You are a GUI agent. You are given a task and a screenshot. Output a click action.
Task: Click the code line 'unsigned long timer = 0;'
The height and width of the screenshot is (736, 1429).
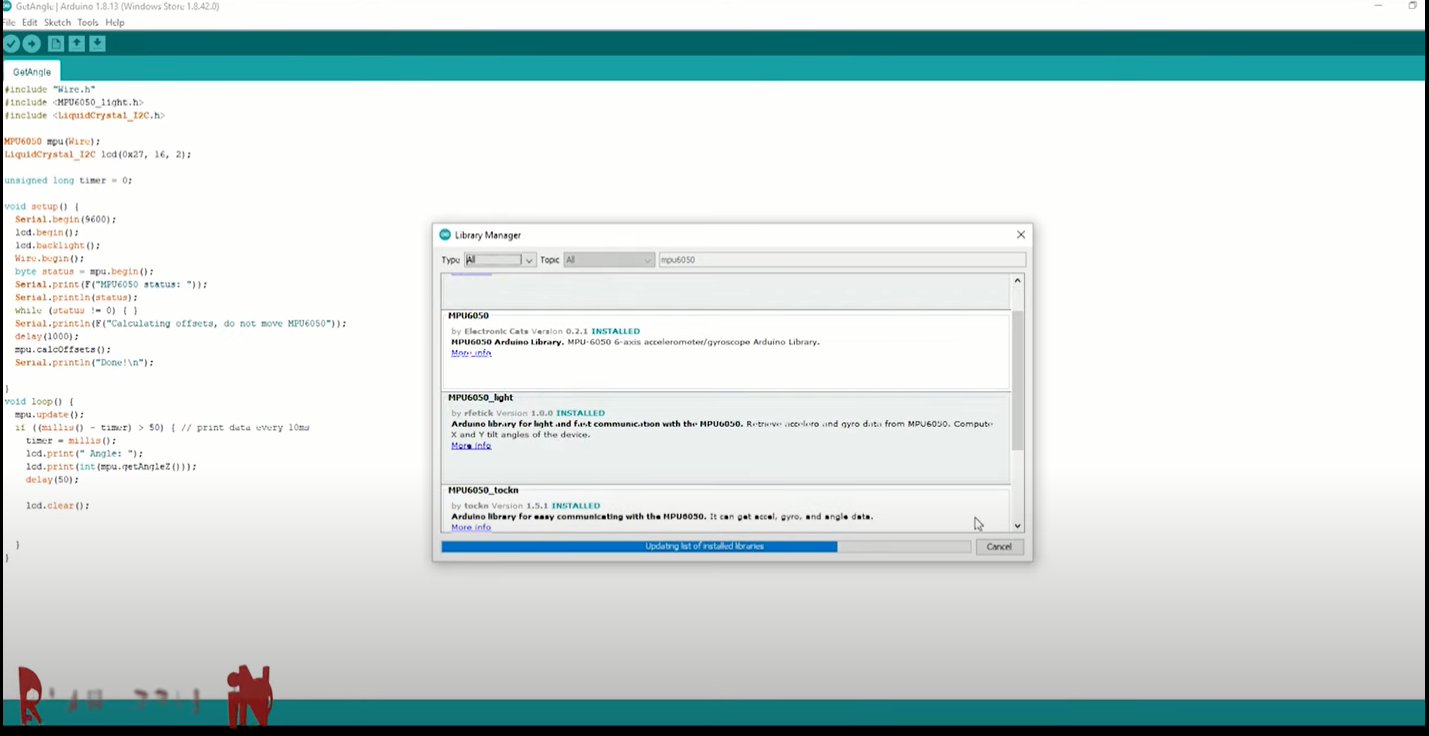pyautogui.click(x=68, y=180)
